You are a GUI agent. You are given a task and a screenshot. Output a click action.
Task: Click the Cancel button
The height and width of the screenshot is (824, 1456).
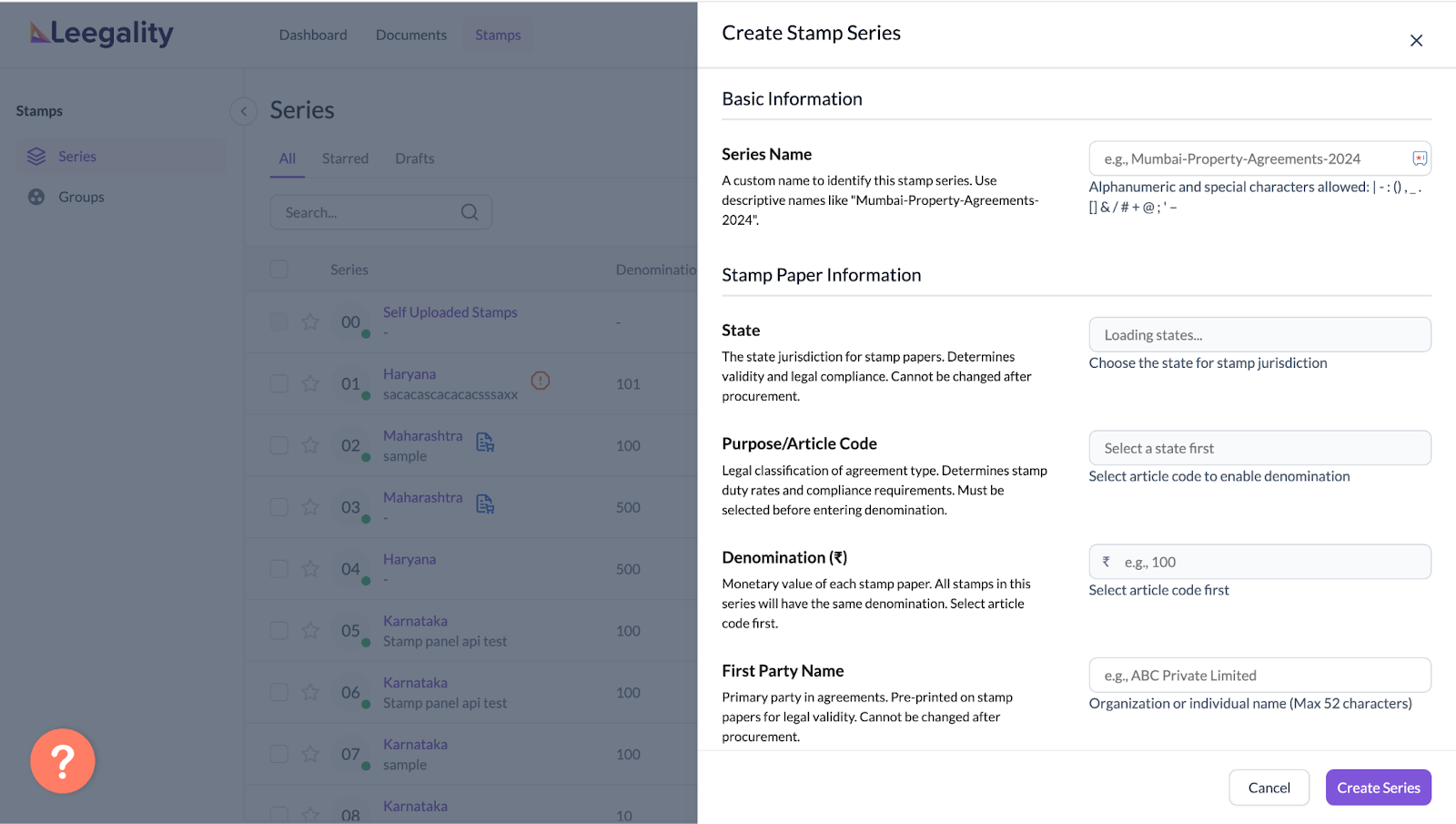point(1269,788)
